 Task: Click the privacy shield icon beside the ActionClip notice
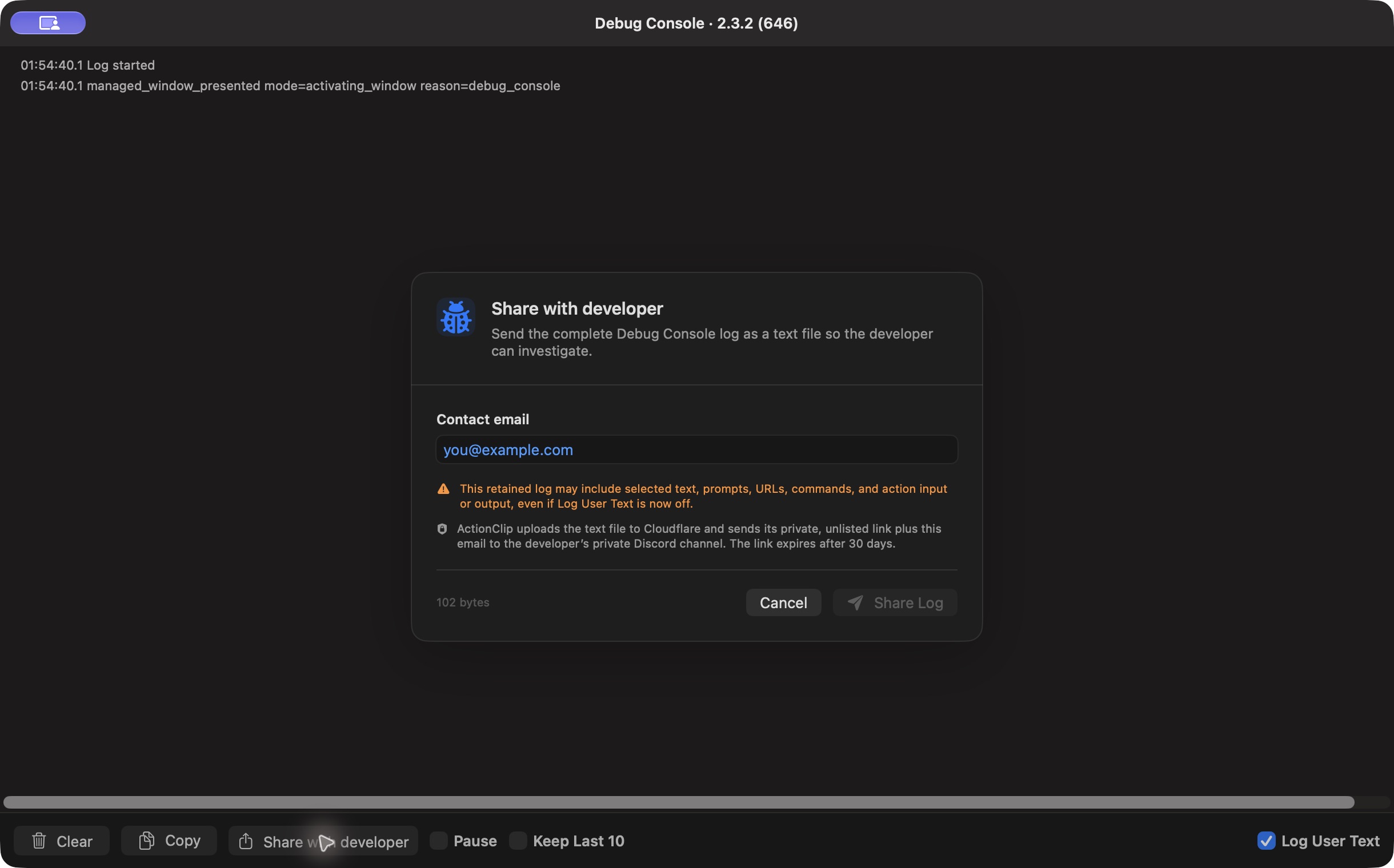pos(442,529)
